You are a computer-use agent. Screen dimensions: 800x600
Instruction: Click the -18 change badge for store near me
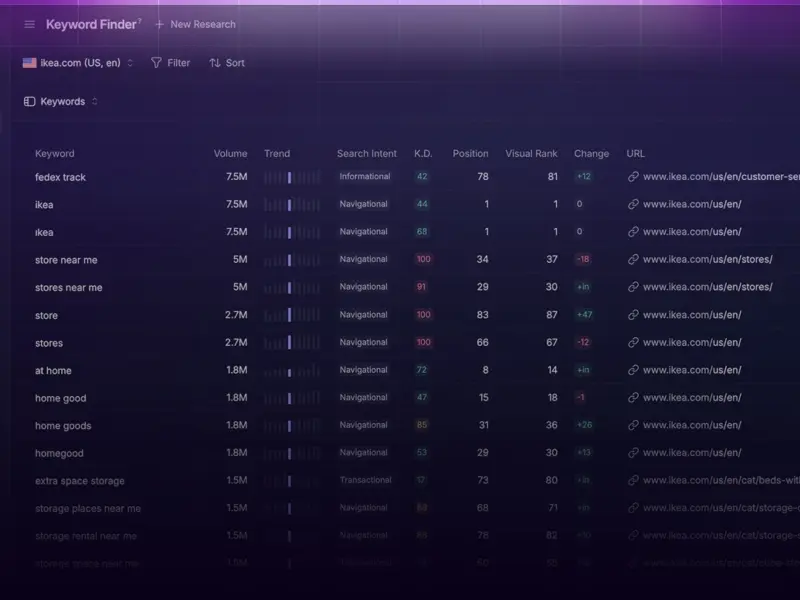(583, 259)
